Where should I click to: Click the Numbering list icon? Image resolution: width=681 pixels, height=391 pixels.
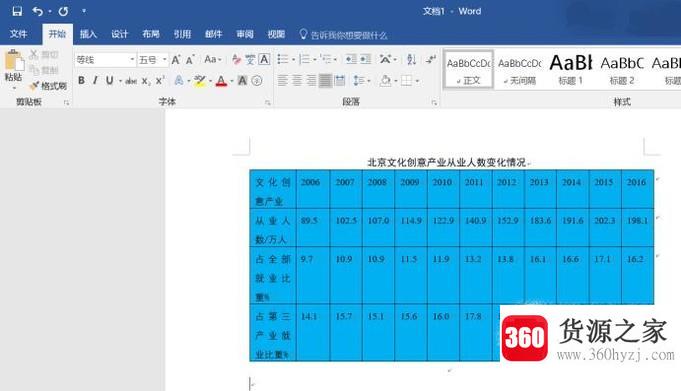pos(304,59)
